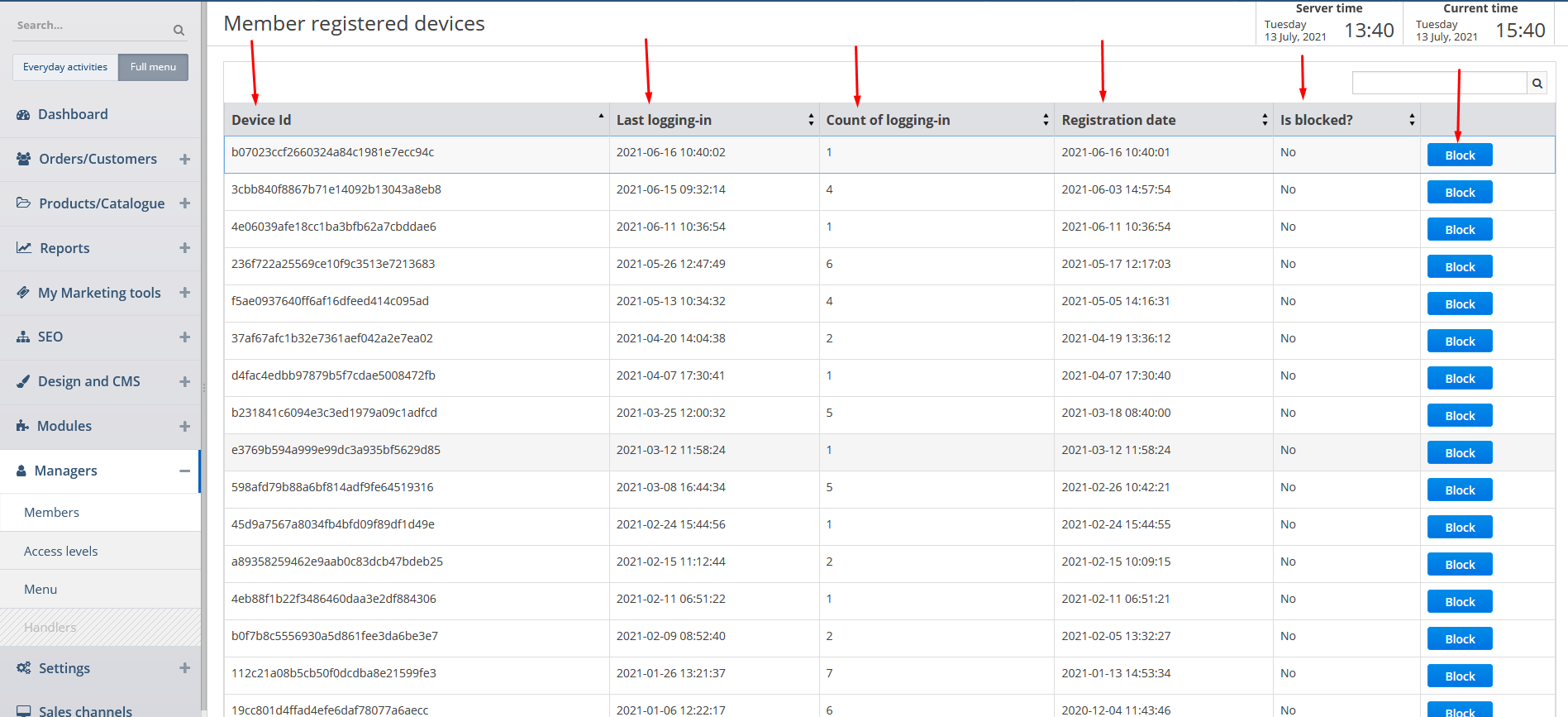The height and width of the screenshot is (717, 1568).
Task: Focus the table search input field
Action: 1438,84
